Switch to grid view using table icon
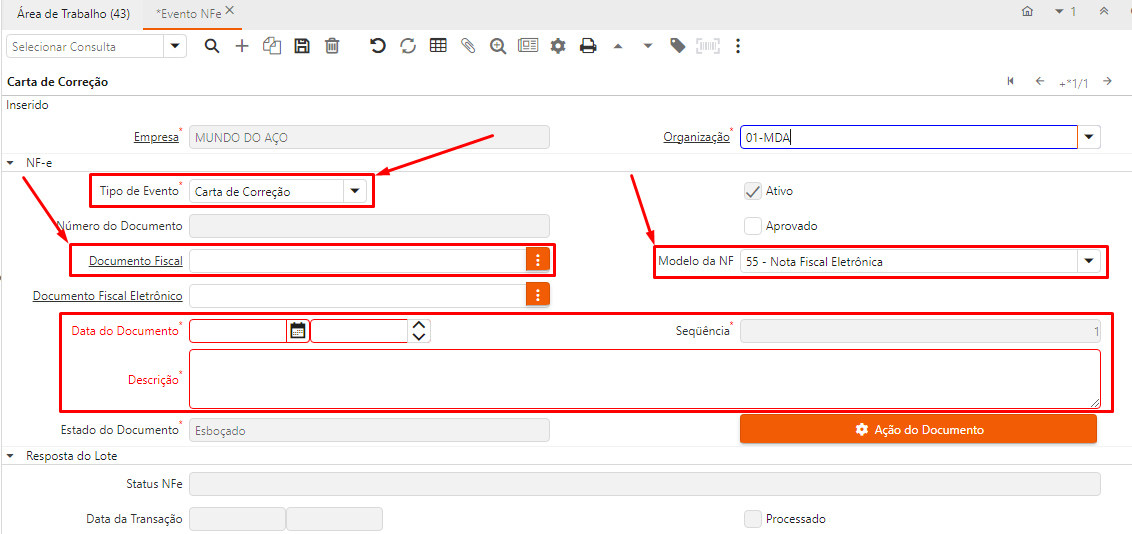Viewport: 1132px width, 534px height. click(438, 46)
